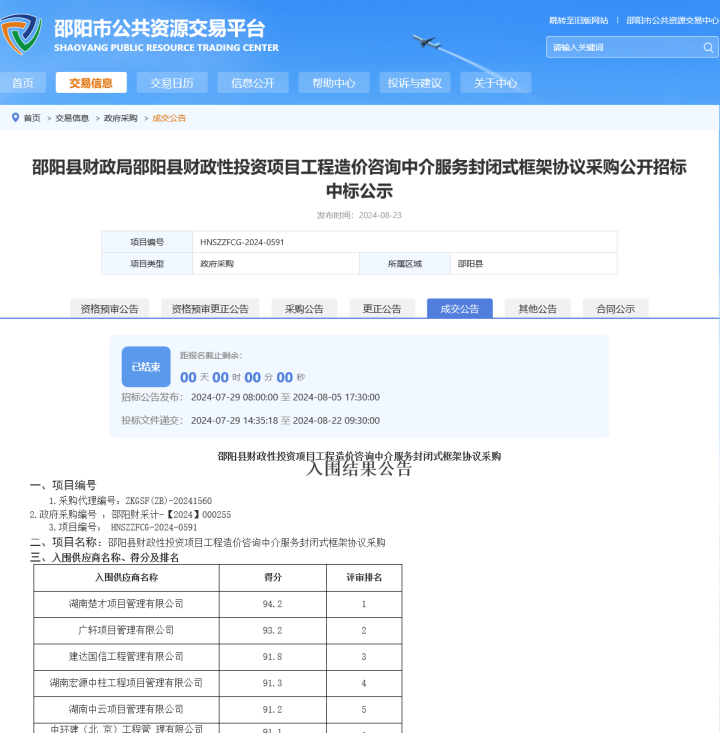The height and width of the screenshot is (733, 720).
Task: Open the 投诉与建议 navigation menu
Action: click(x=415, y=83)
